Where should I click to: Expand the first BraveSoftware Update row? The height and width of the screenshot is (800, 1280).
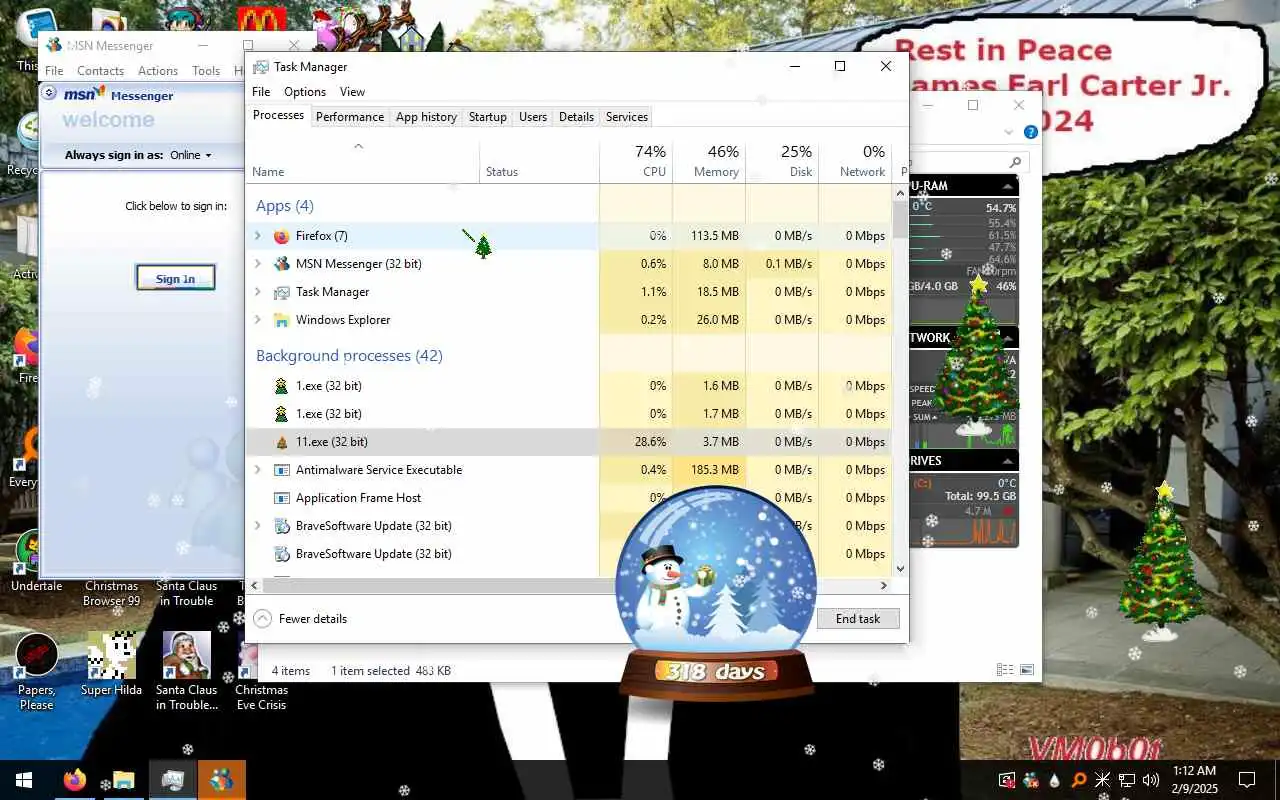tap(258, 526)
